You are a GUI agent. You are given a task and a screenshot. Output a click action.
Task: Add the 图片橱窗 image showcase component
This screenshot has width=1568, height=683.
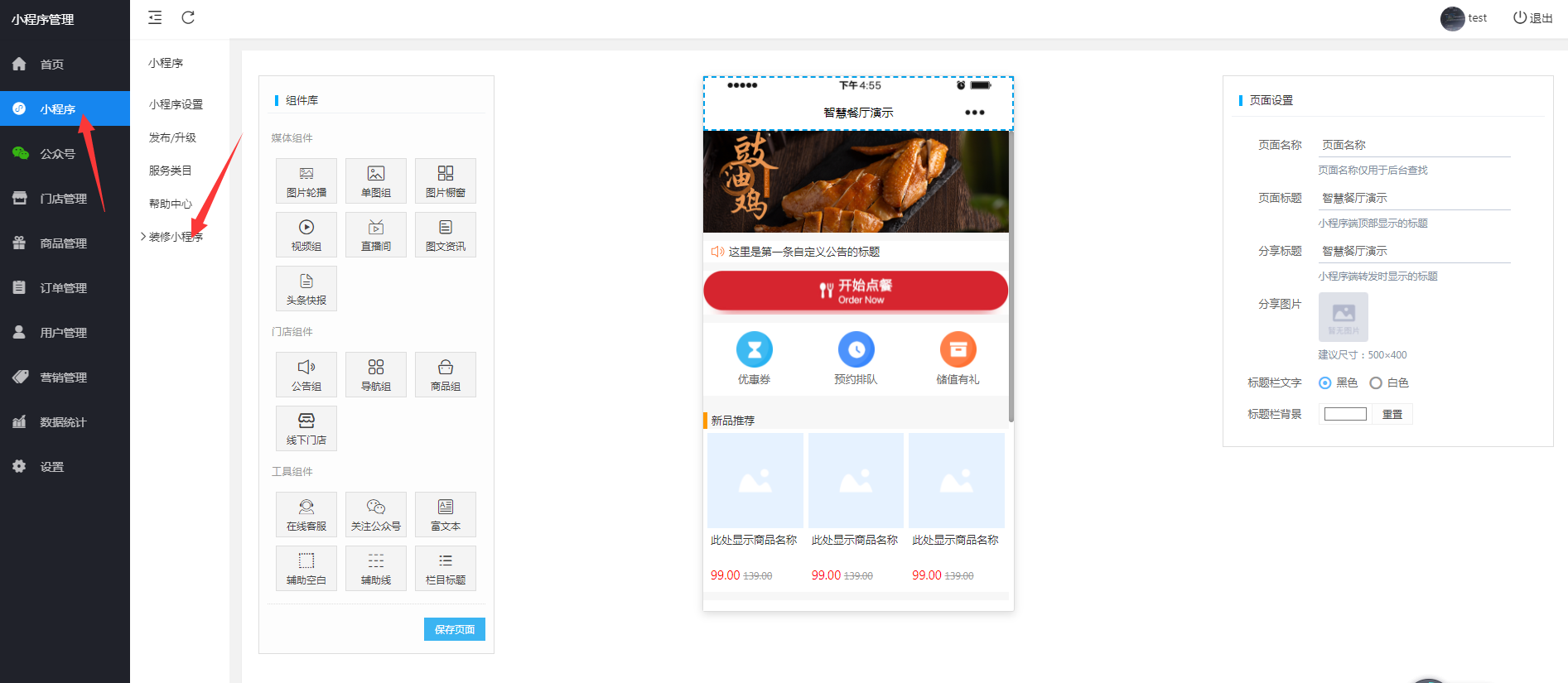coord(446,180)
